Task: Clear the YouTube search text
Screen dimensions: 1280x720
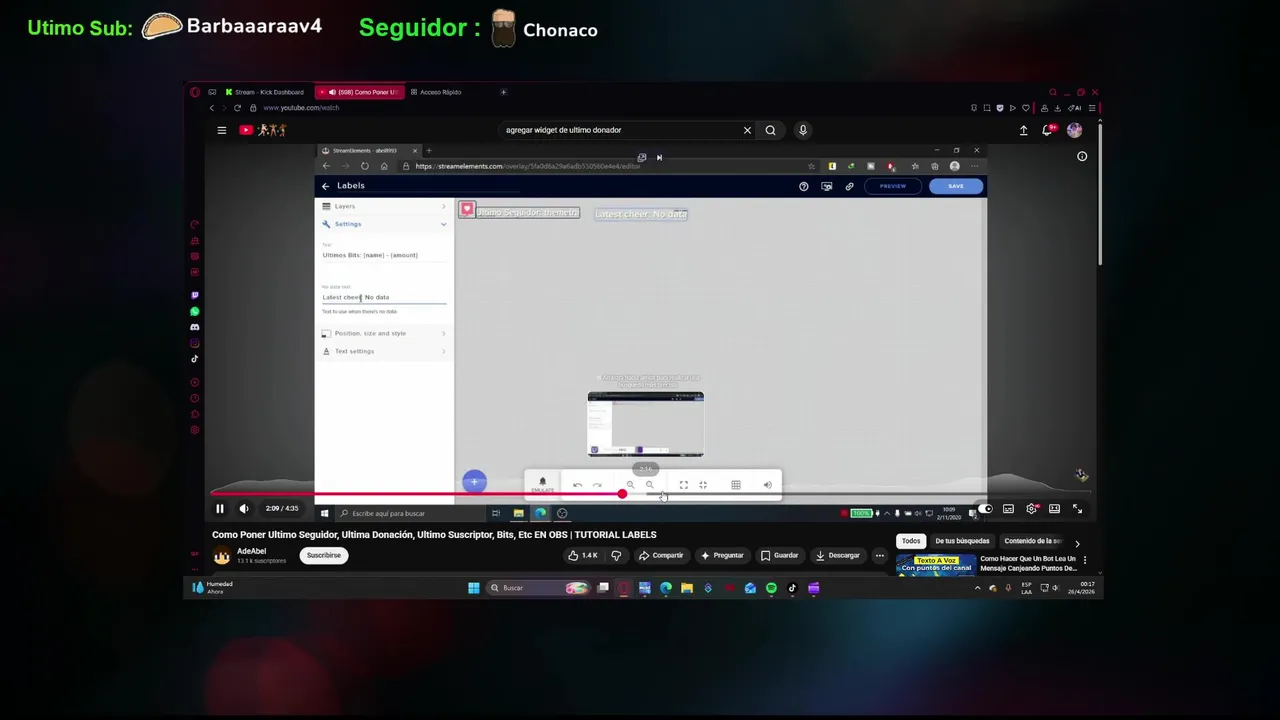Action: pyautogui.click(x=747, y=130)
